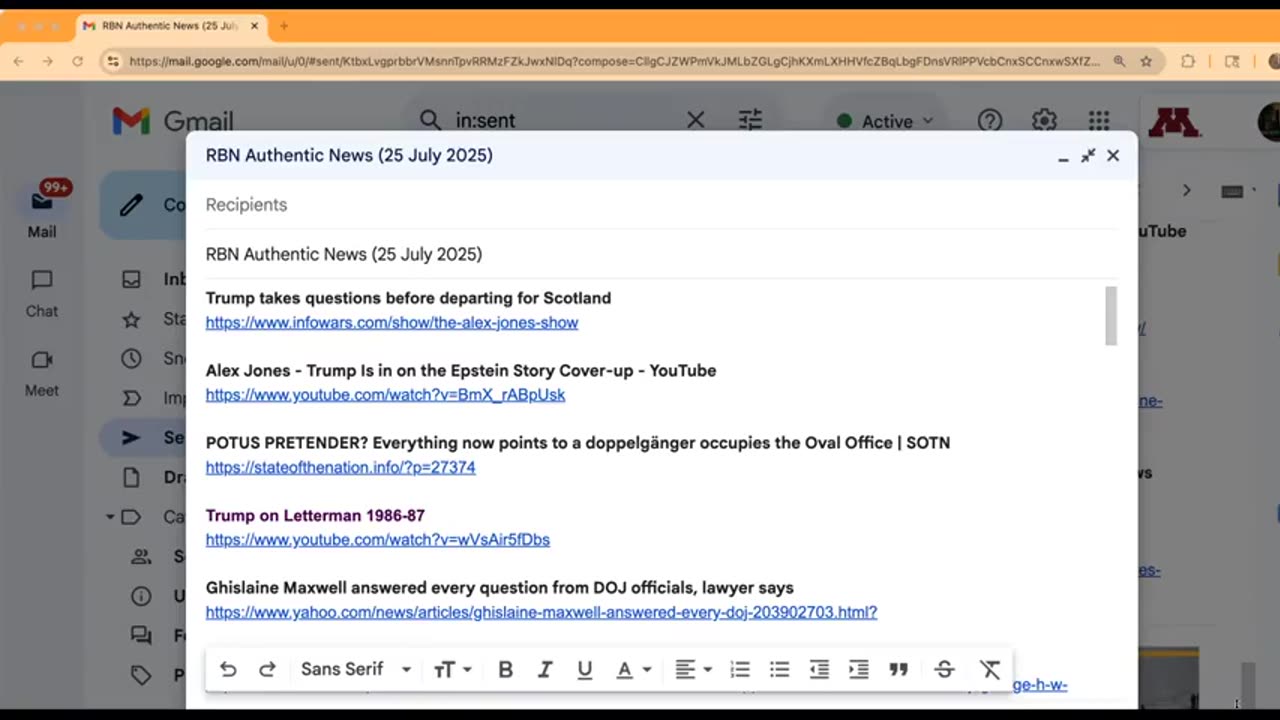Open the text size dropdown
The image size is (1280, 720).
tap(452, 669)
